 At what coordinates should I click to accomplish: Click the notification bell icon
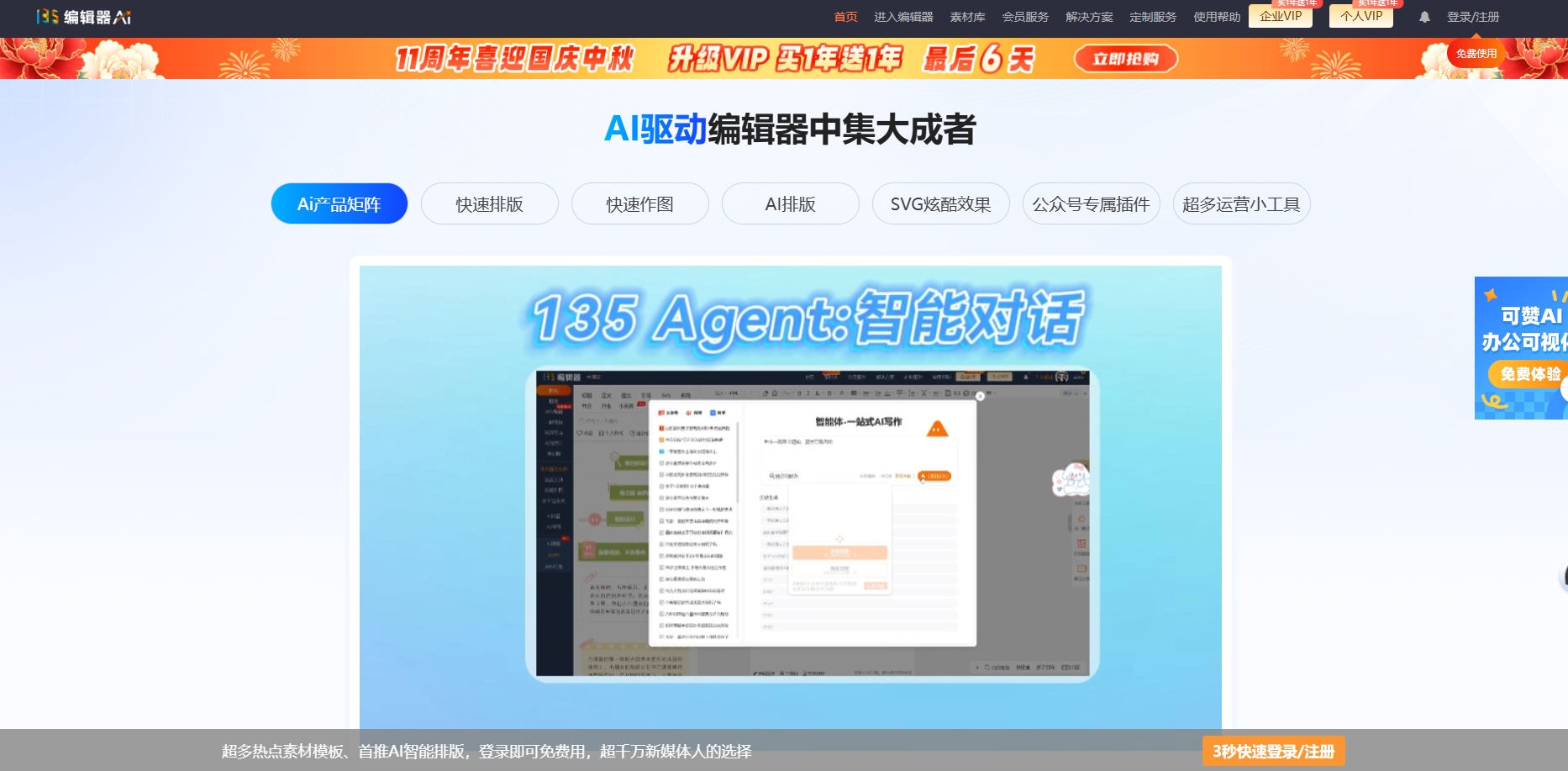click(x=1423, y=16)
